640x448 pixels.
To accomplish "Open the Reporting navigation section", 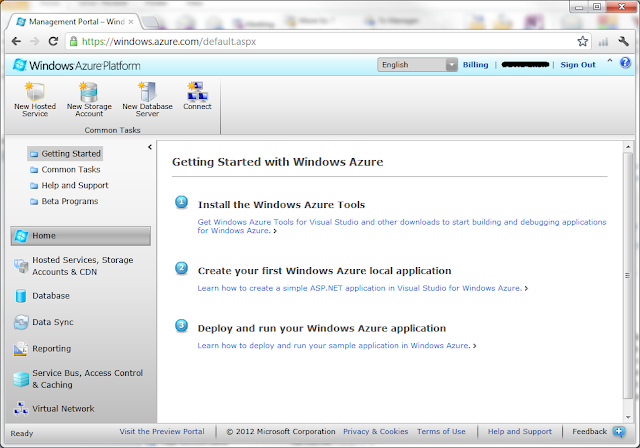I will 81,349.
